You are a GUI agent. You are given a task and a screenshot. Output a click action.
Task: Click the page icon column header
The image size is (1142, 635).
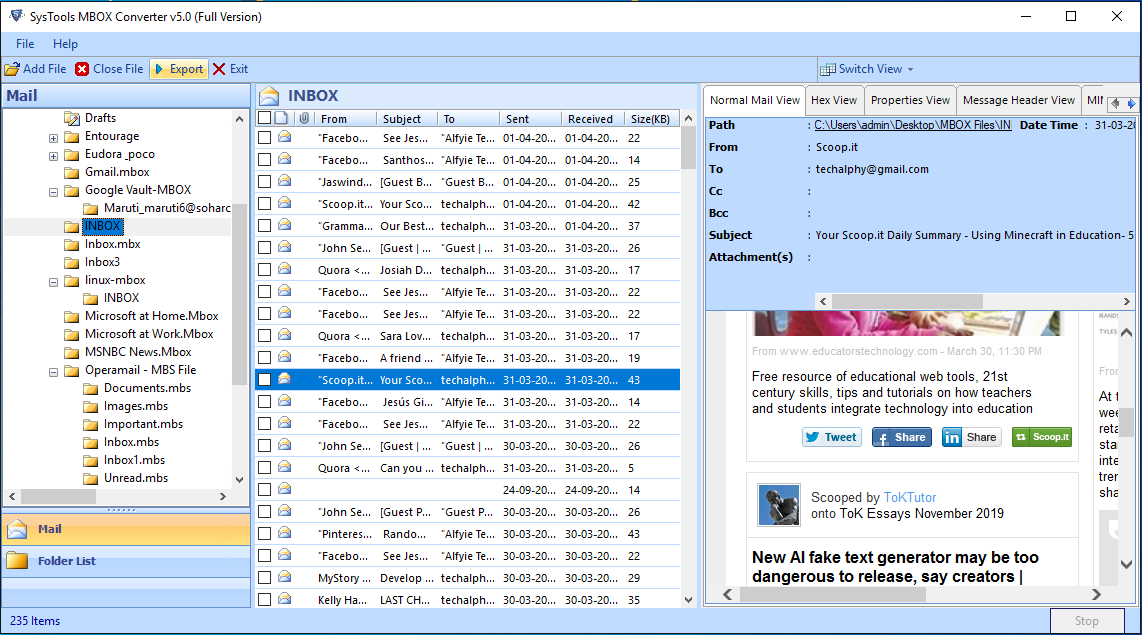pyautogui.click(x=281, y=118)
